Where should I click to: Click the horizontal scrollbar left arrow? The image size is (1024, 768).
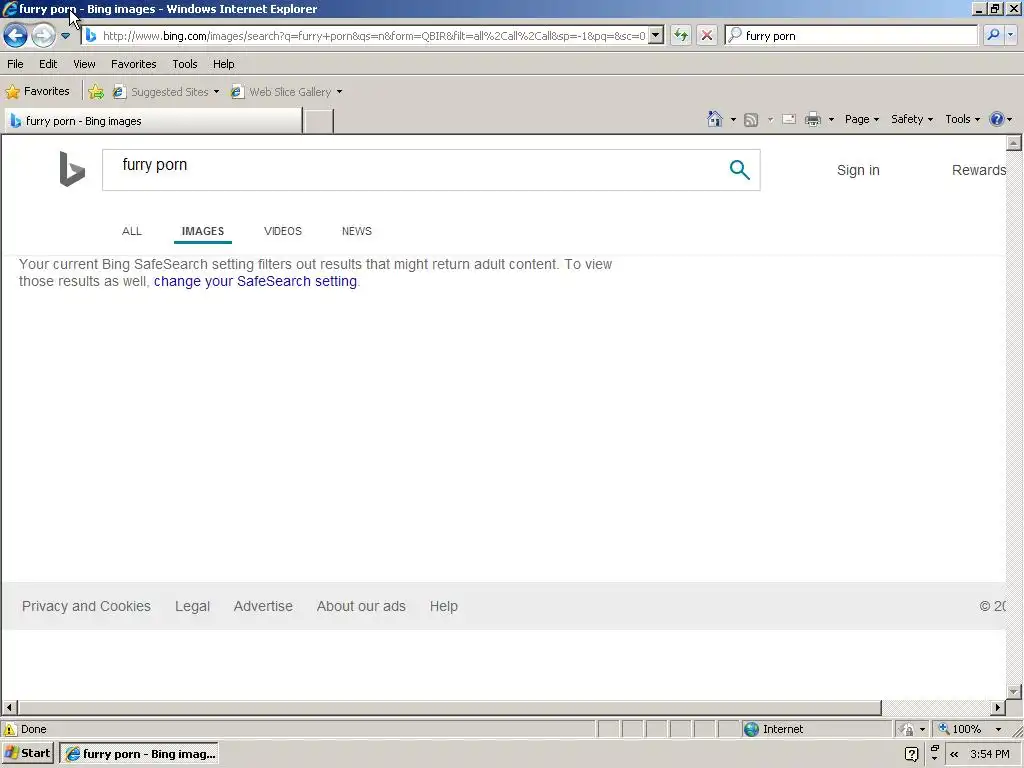(9, 707)
